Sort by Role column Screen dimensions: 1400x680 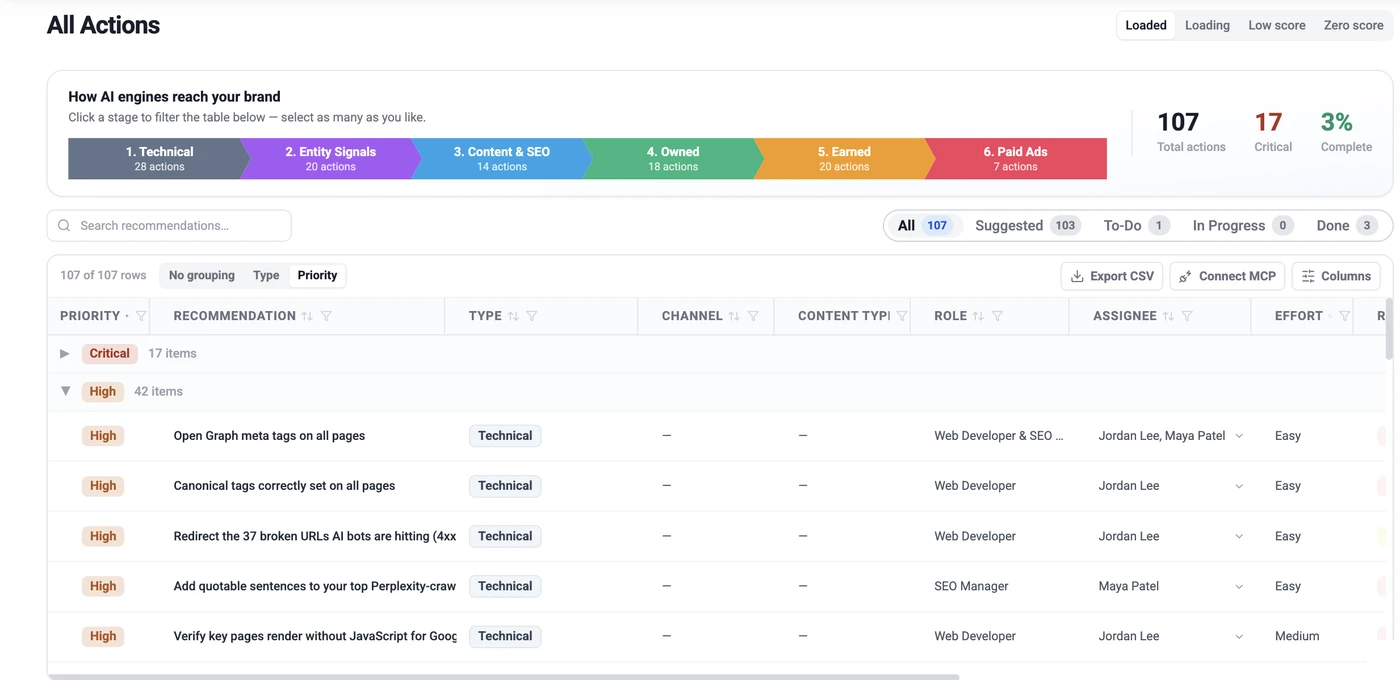click(978, 316)
